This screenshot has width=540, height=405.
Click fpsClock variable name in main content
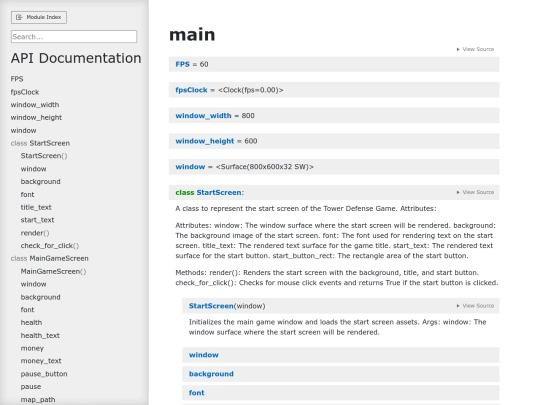tap(191, 90)
